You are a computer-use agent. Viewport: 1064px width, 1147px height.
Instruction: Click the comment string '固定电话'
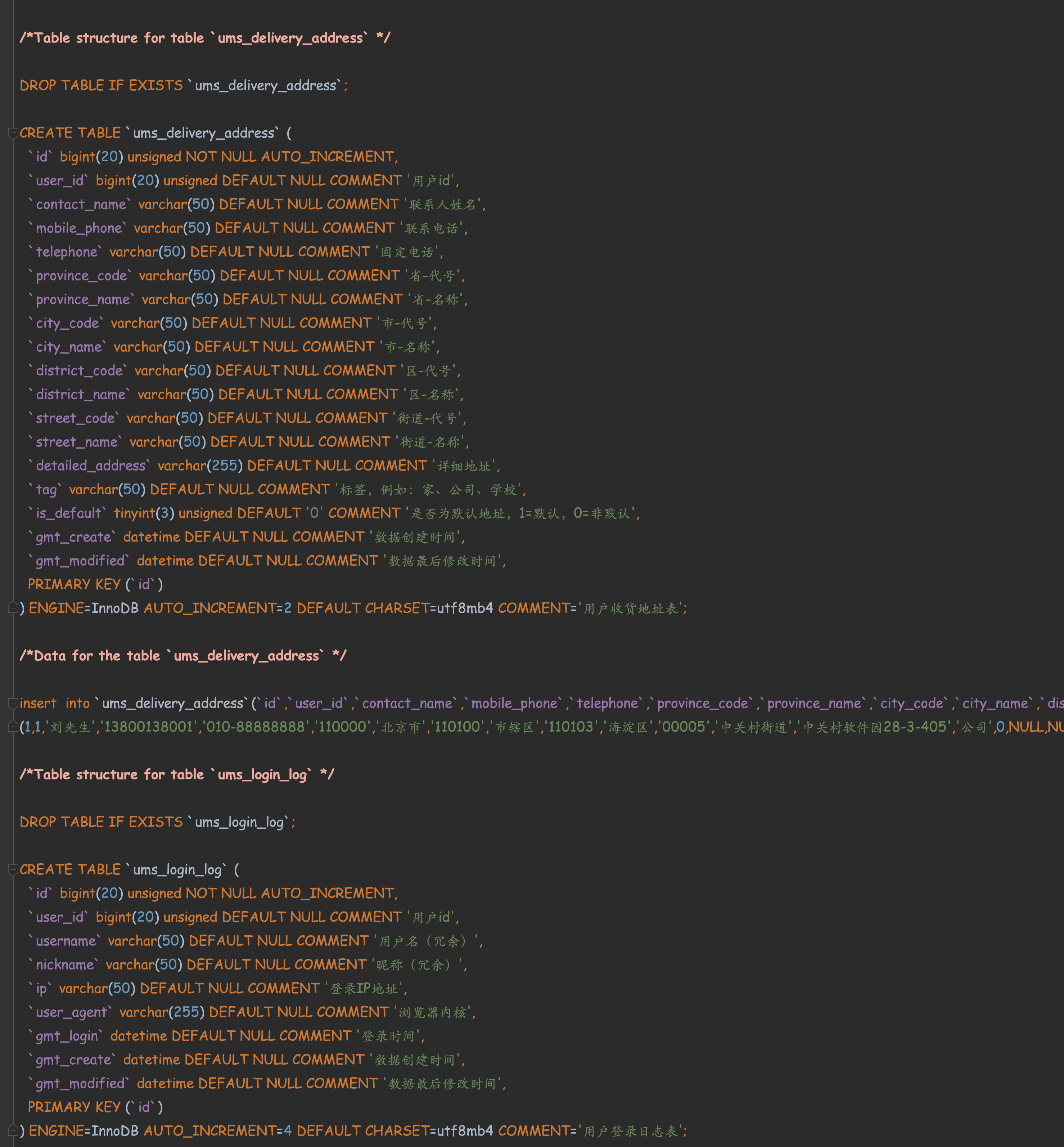(x=407, y=252)
